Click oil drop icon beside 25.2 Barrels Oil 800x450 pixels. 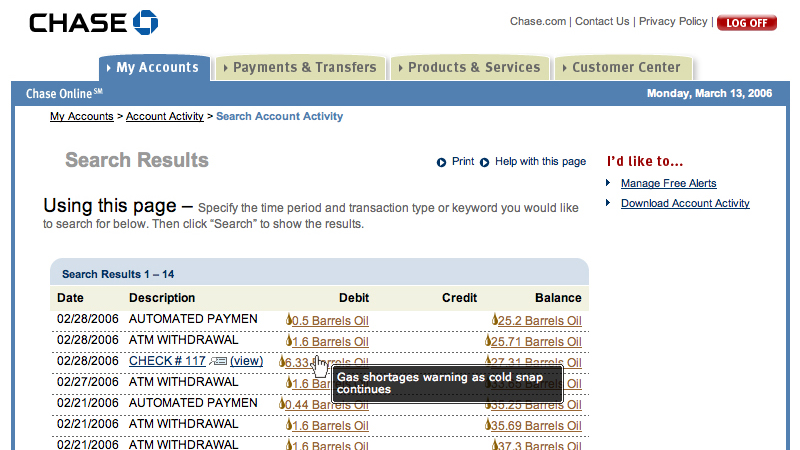(x=494, y=319)
